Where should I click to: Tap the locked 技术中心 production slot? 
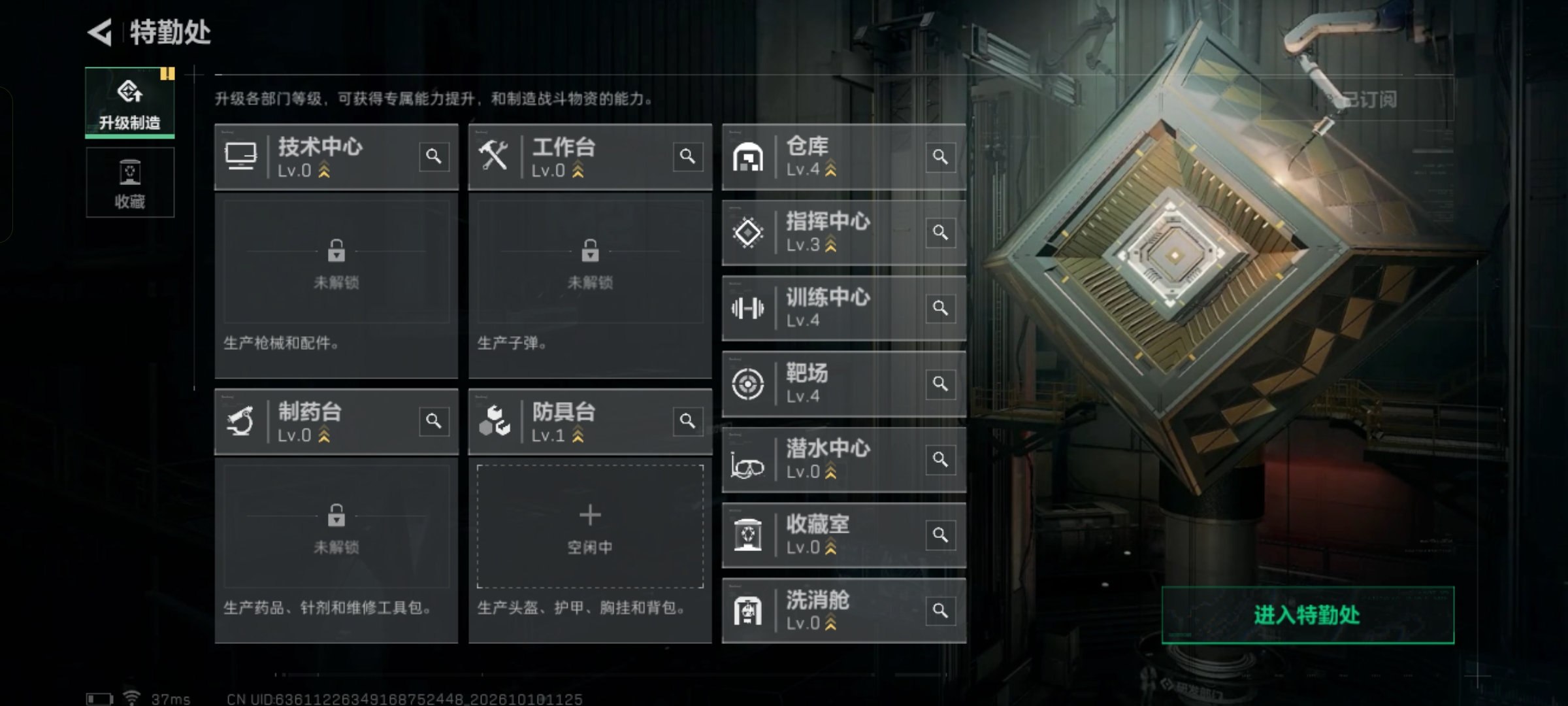(336, 262)
